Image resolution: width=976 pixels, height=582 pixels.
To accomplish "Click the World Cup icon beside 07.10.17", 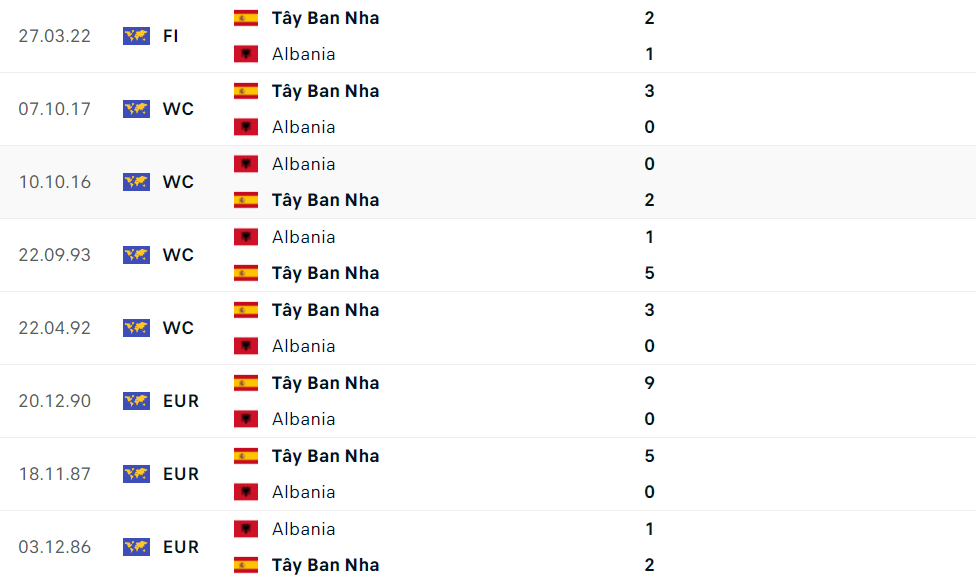I will click(136, 109).
